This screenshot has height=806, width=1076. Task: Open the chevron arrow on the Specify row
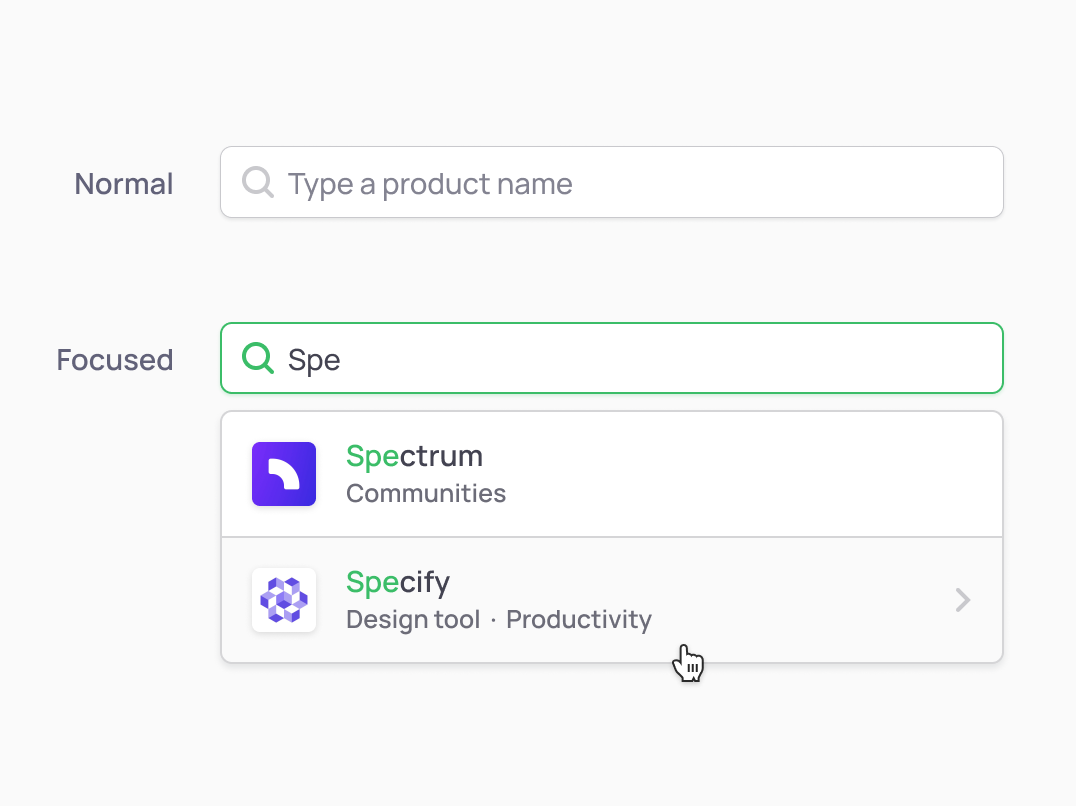[x=963, y=600]
